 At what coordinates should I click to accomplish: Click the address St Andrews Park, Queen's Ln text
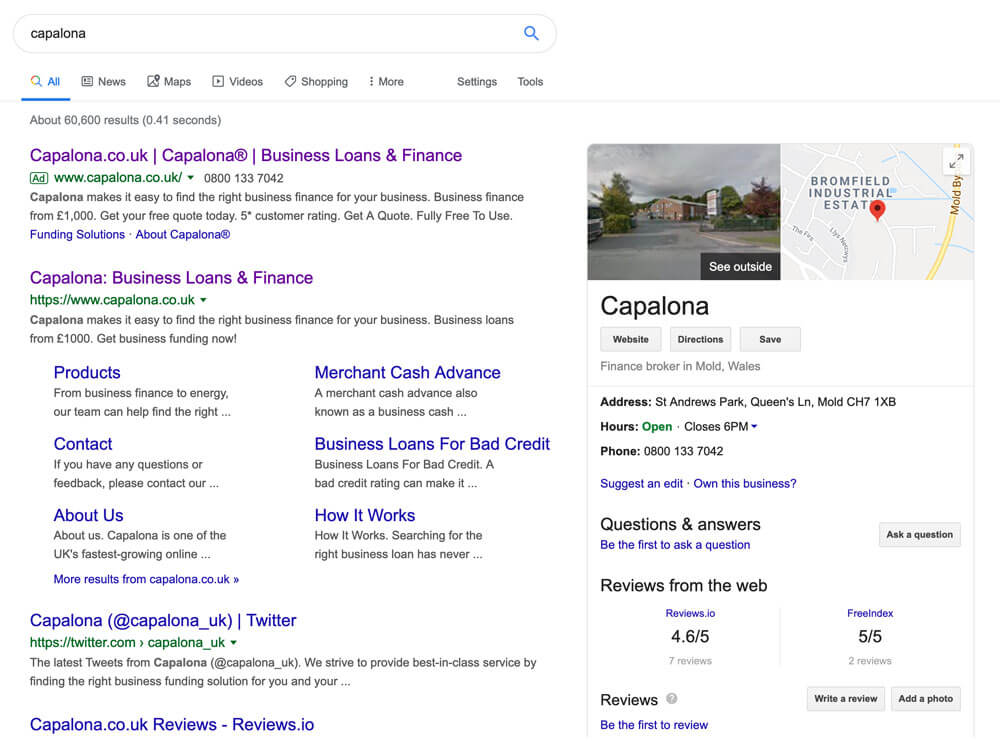click(x=776, y=402)
